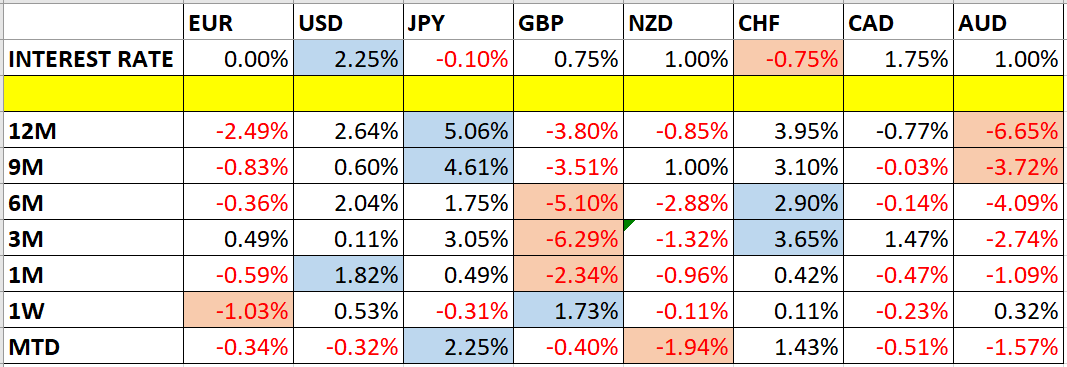Select the JPY 12M cell showing 5.06%
This screenshot has width=1067, height=367.
[x=458, y=131]
